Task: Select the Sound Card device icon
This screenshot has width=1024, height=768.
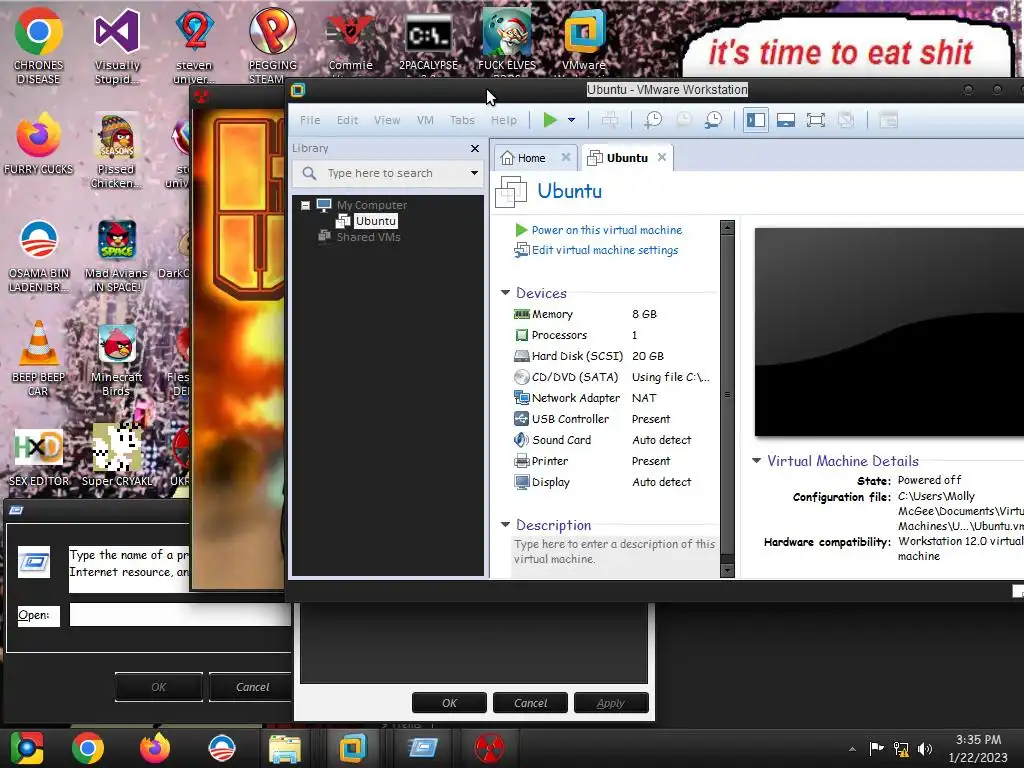Action: pos(521,440)
